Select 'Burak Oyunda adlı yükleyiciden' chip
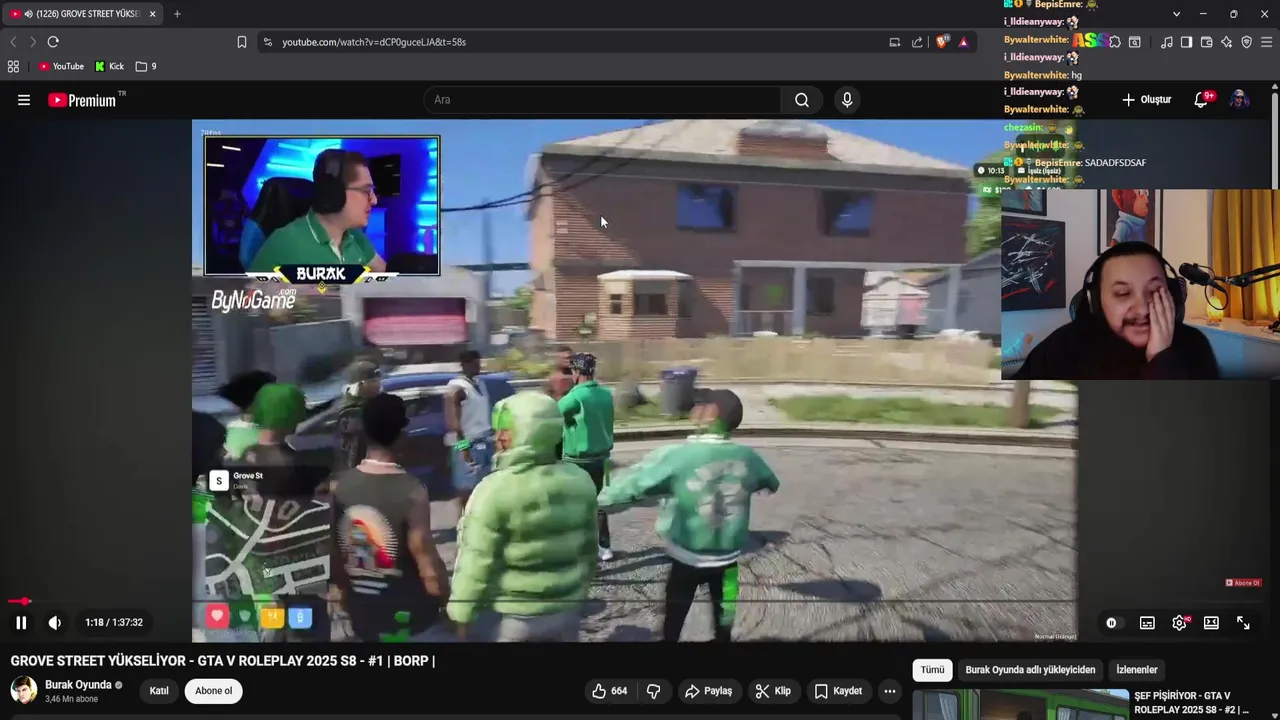Image resolution: width=1280 pixels, height=720 pixels. (1030, 670)
